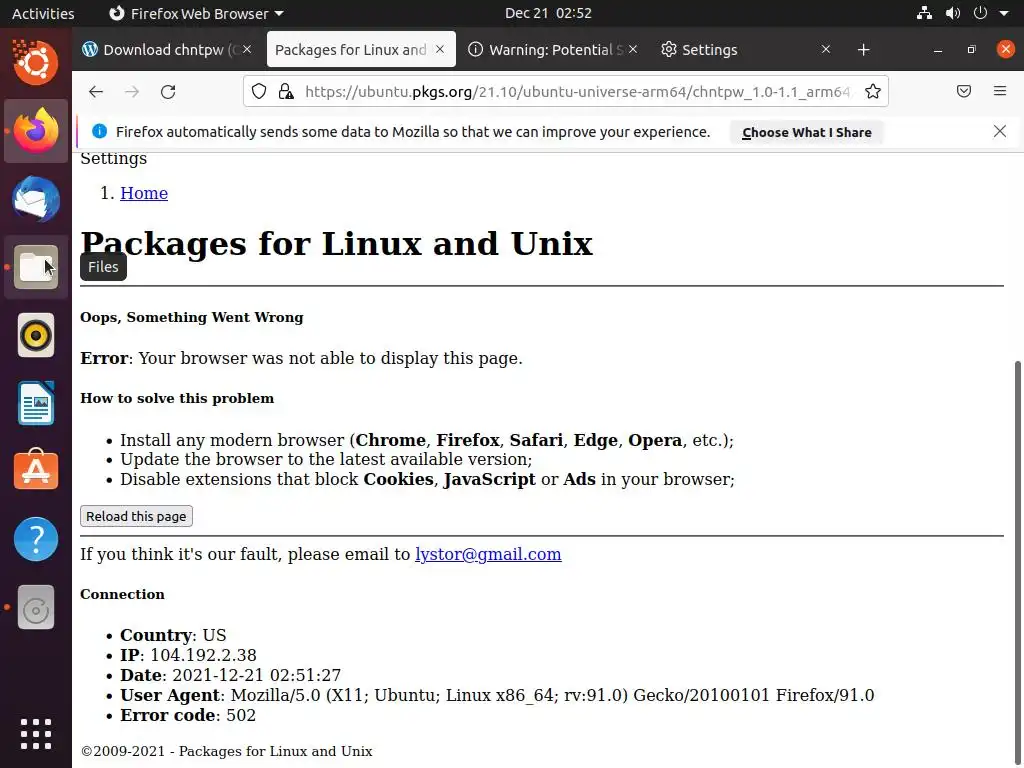Open a new tab with plus icon
Viewport: 1024px width, 768px height.
[x=863, y=50]
